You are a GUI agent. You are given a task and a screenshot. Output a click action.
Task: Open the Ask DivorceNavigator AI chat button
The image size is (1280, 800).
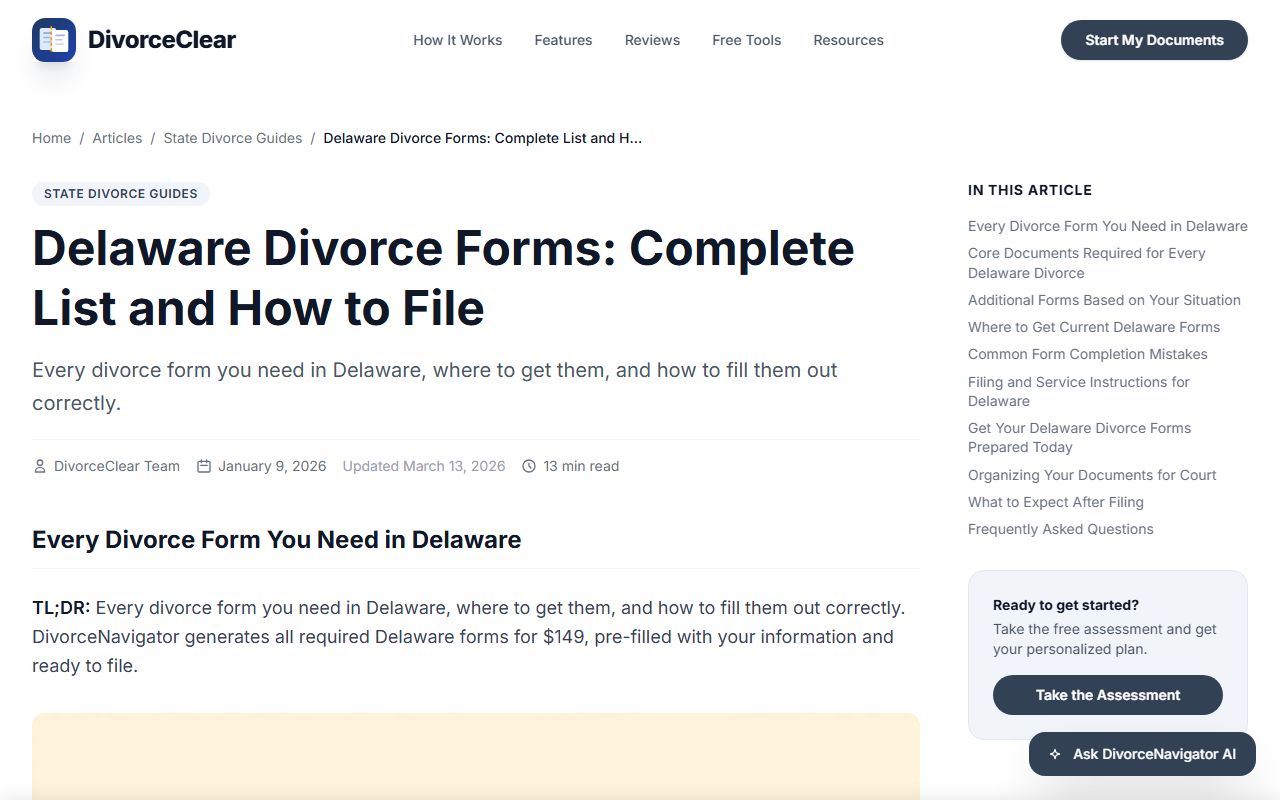click(x=1142, y=754)
